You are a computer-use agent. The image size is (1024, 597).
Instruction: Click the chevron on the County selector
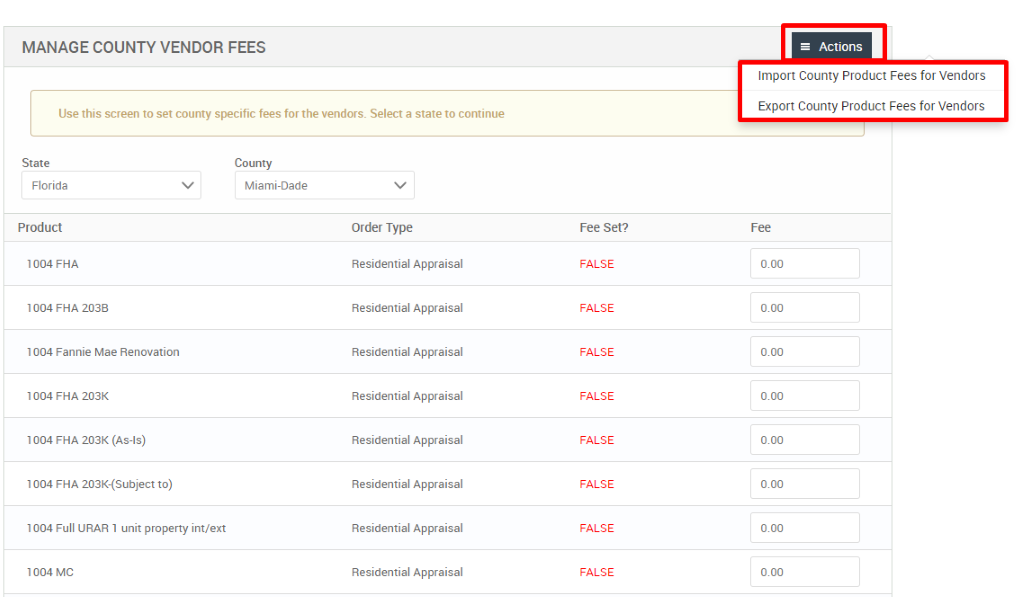pos(399,185)
